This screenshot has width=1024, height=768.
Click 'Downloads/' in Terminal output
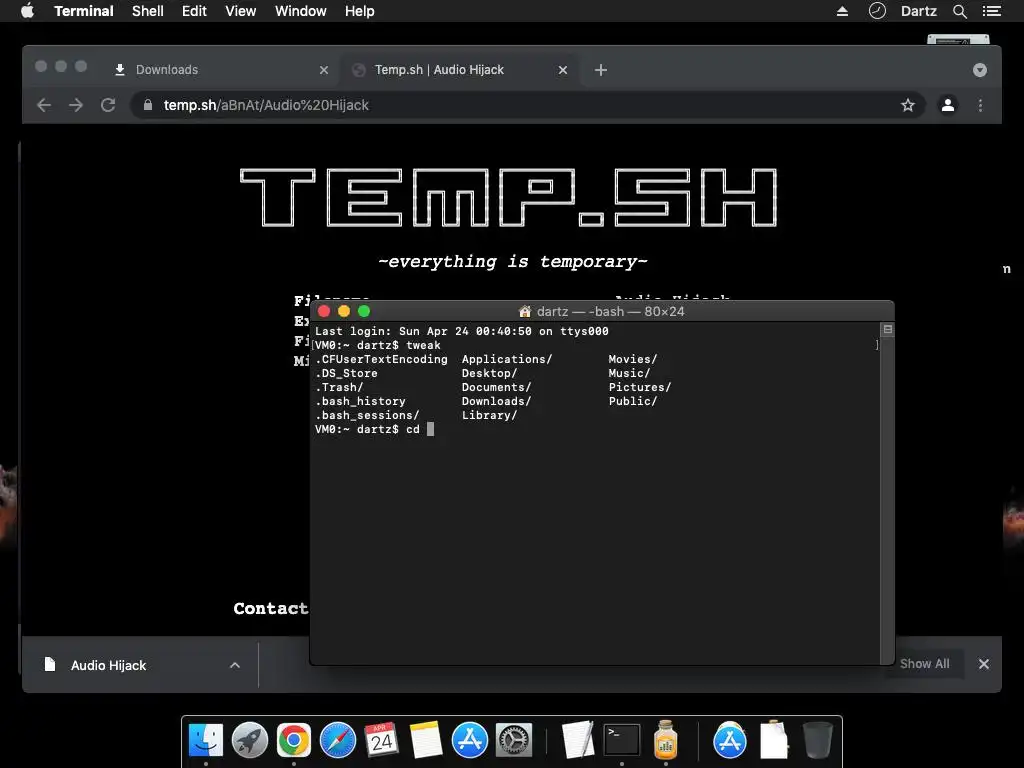pos(496,401)
